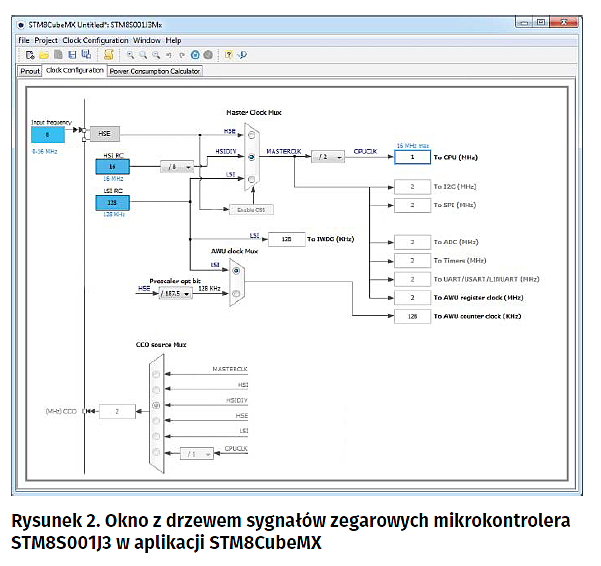Click the New Project toolbar icon
This screenshot has height=566, width=601.
[x=30, y=55]
